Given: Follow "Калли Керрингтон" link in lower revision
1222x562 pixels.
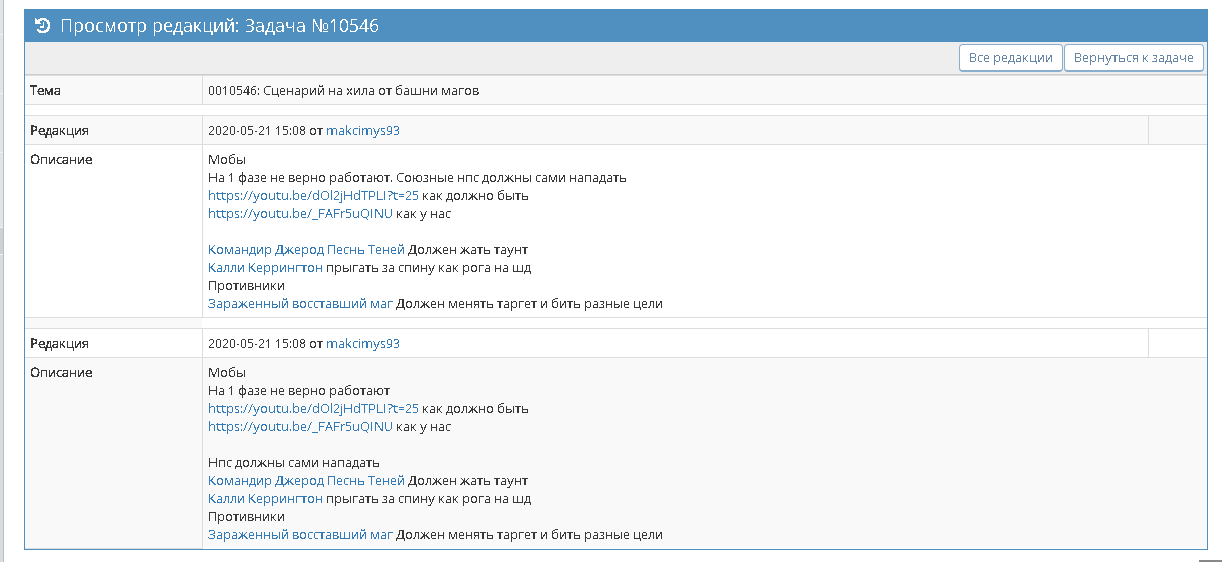Looking at the screenshot, I should [265, 499].
